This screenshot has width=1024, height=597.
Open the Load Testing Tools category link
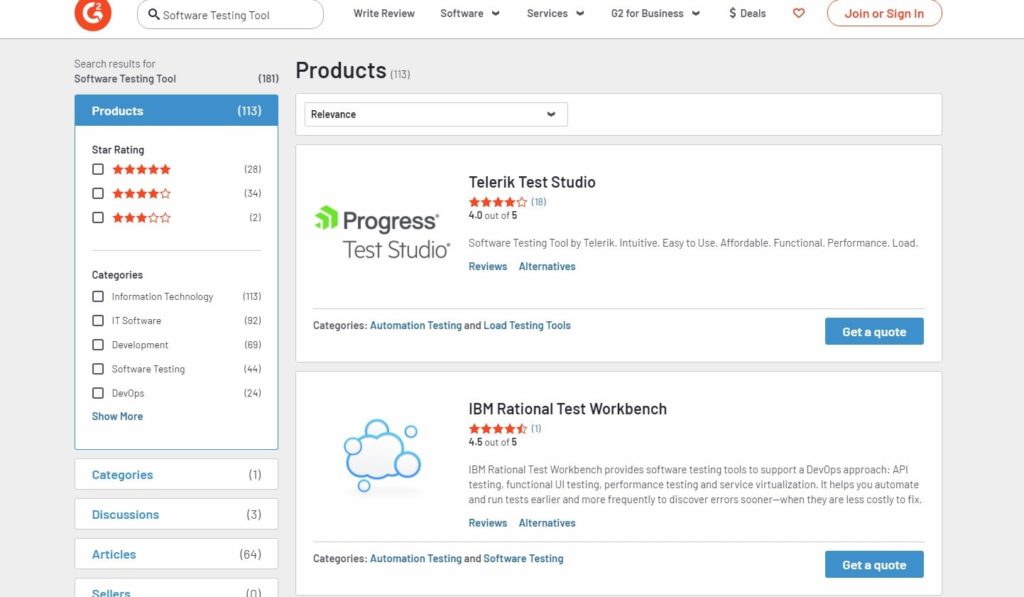[528, 325]
